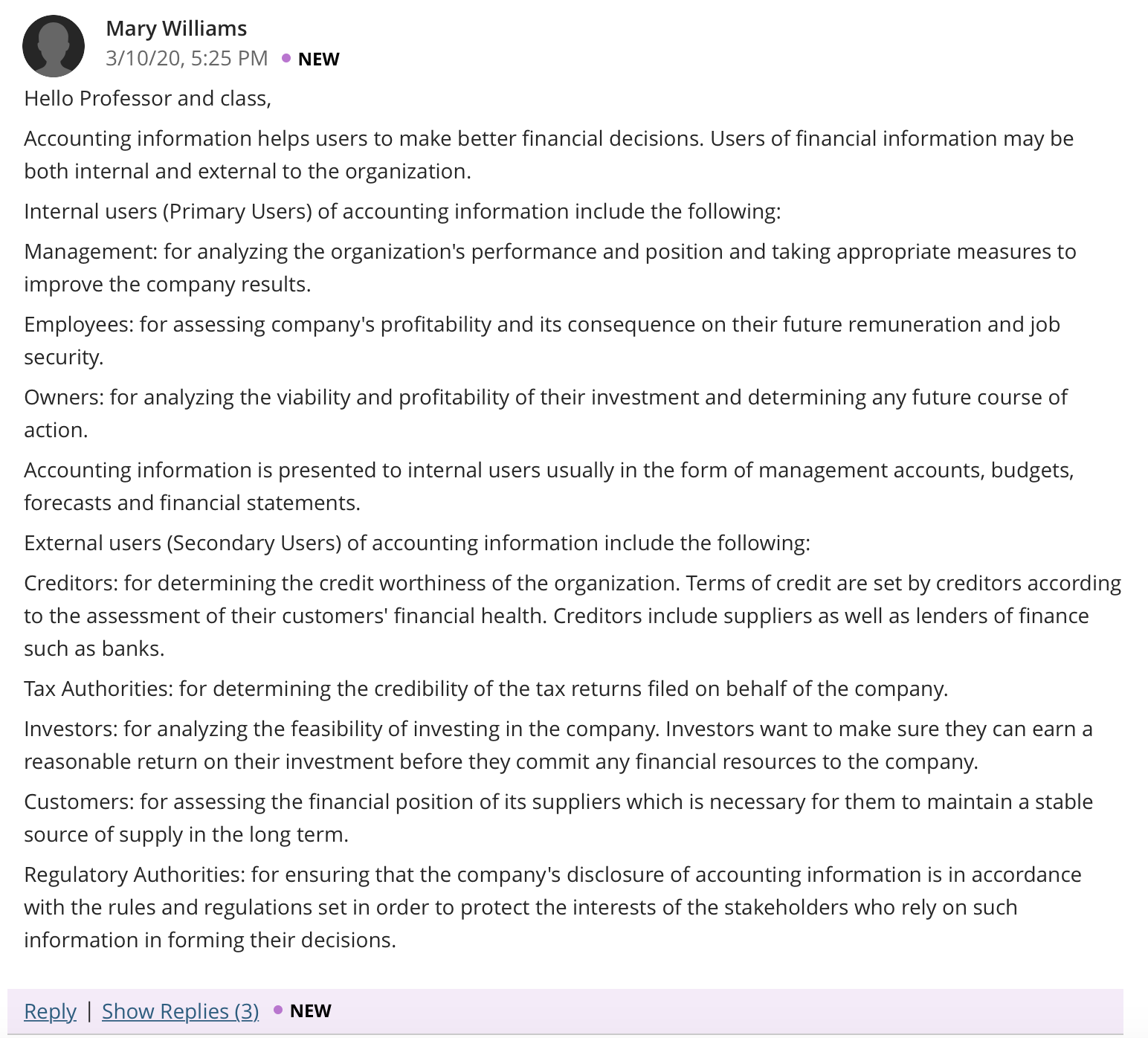This screenshot has height=1038, width=1148.
Task: Click the word 'Customers:' in the post
Action: [x=79, y=802]
